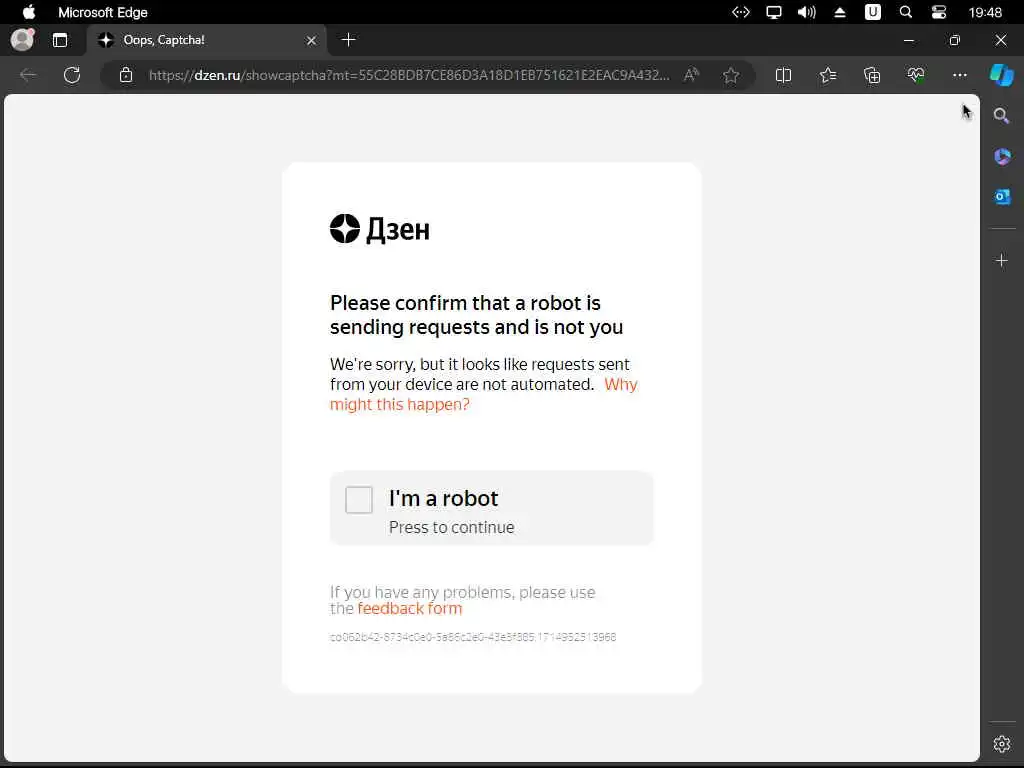Open the Favorites list
The height and width of the screenshot is (768, 1024).
827,75
